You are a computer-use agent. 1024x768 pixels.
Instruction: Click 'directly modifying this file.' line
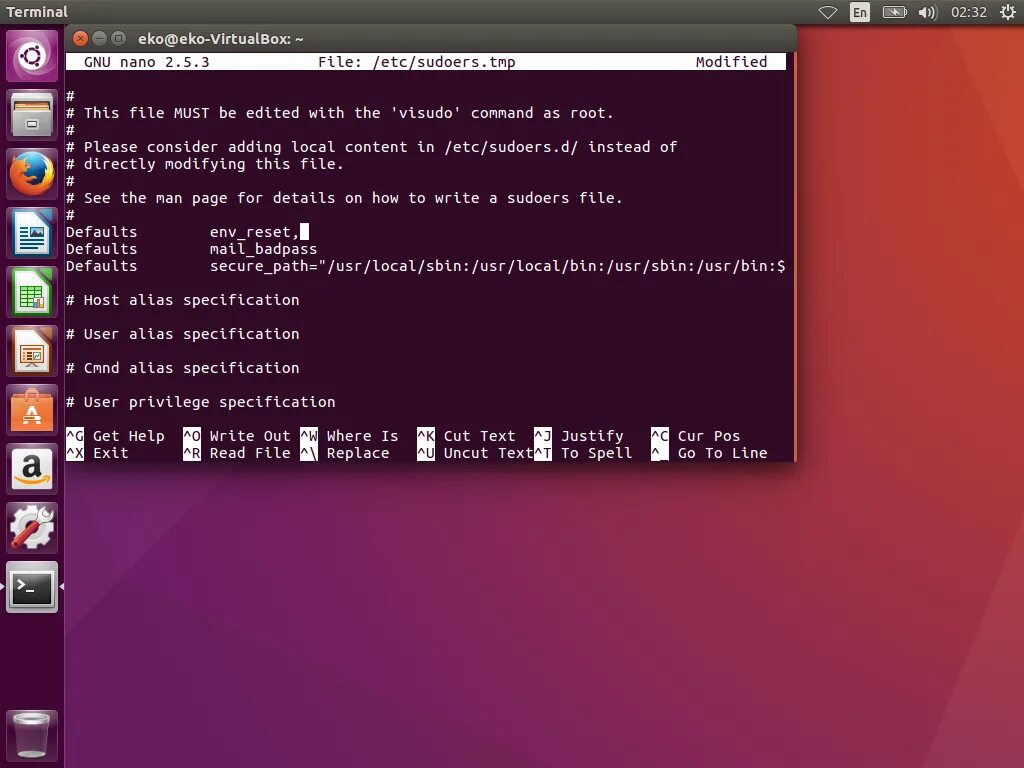point(205,164)
